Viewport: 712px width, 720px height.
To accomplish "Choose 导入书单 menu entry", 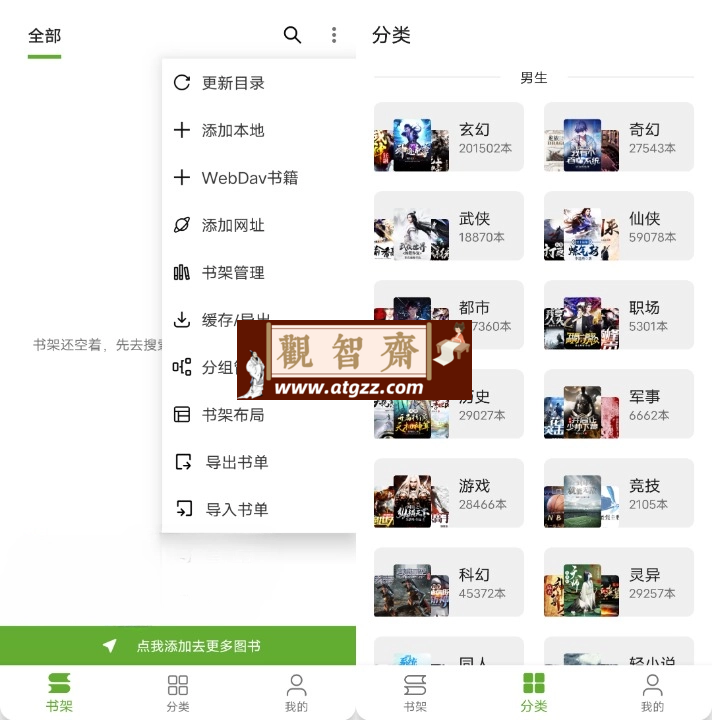I will pyautogui.click(x=259, y=509).
